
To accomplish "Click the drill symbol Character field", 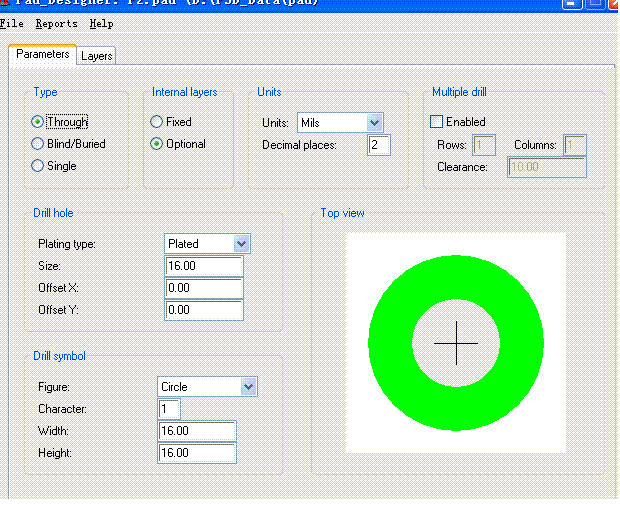I will point(169,409).
